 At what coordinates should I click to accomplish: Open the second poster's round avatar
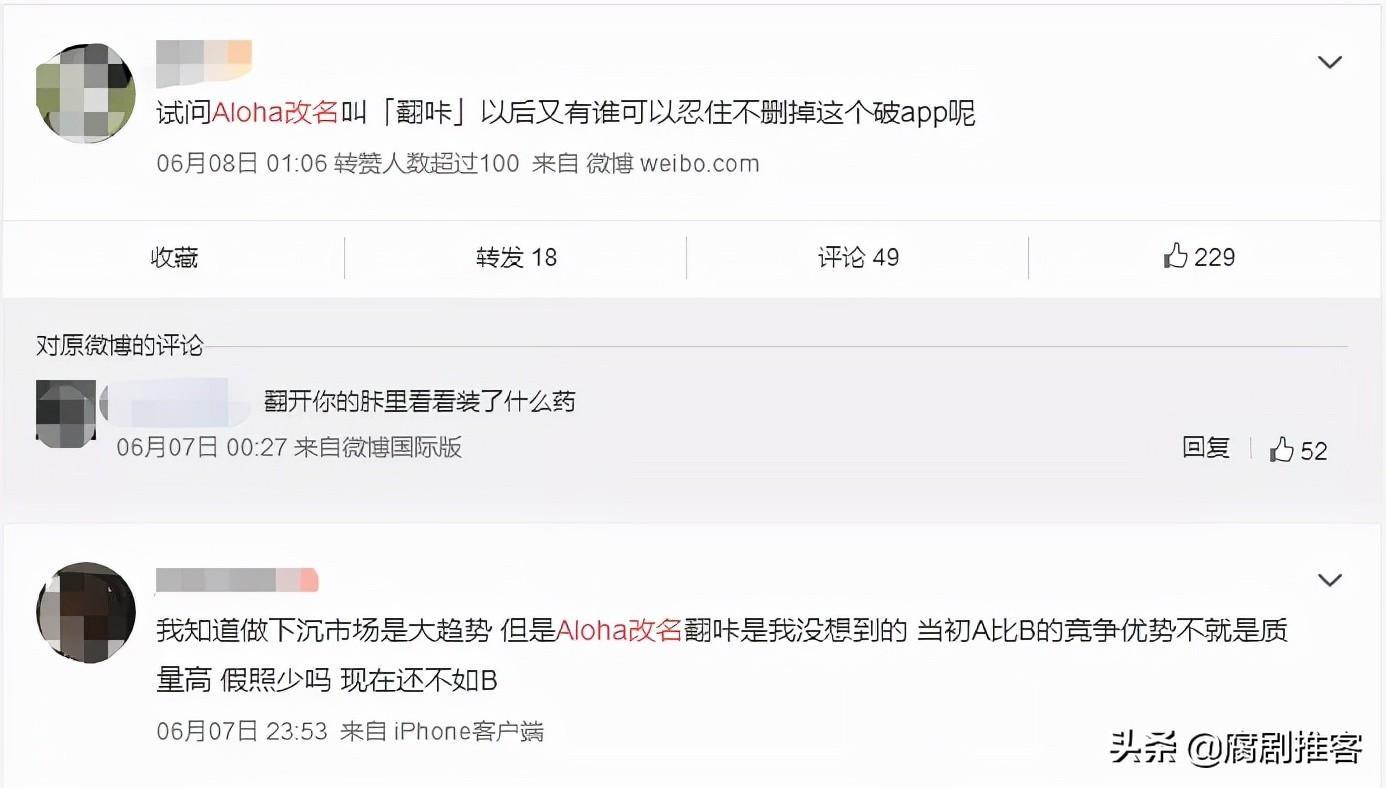(85, 610)
